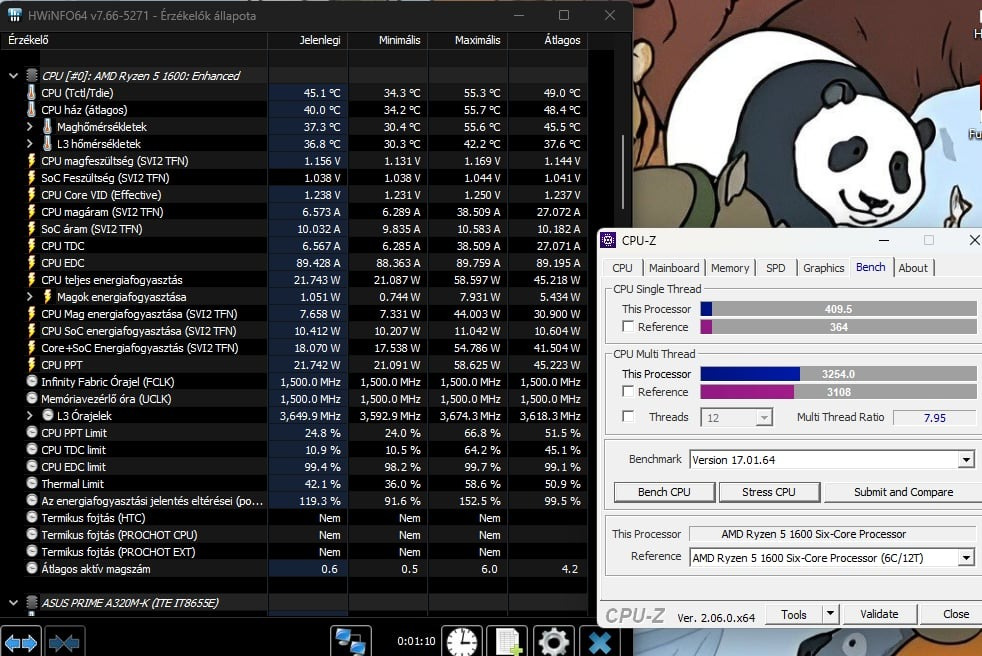982x656 pixels.
Task: Click the Tools button in CPU-Z
Action: (793, 614)
